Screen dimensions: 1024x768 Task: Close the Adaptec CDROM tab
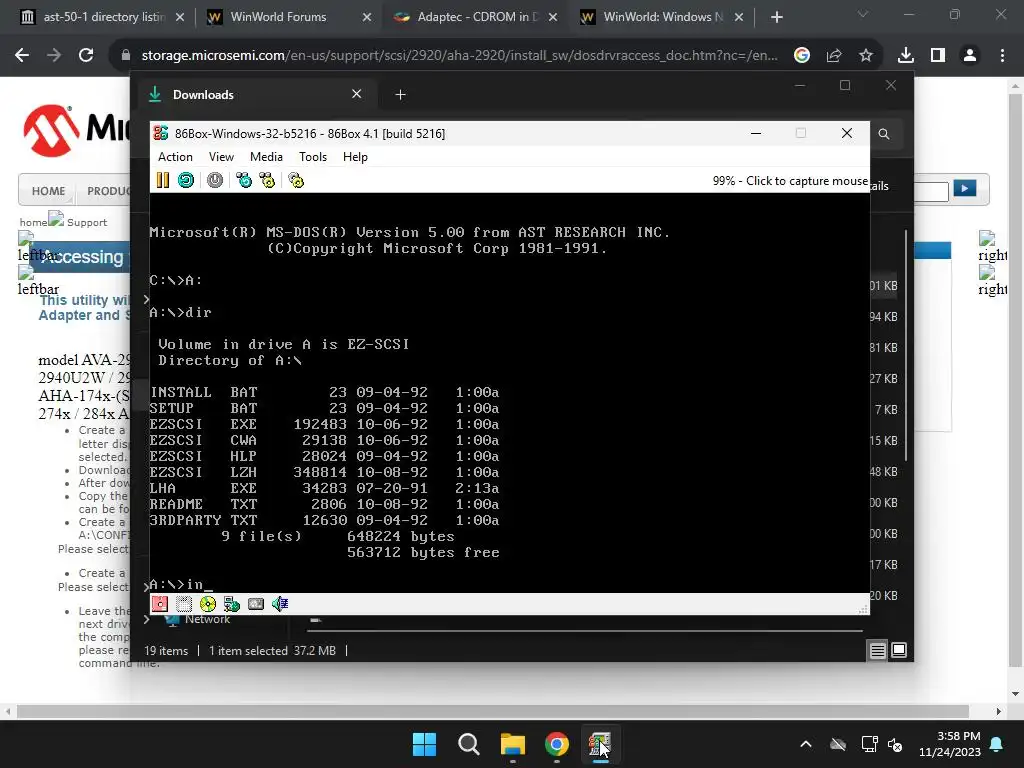pyautogui.click(x=552, y=17)
